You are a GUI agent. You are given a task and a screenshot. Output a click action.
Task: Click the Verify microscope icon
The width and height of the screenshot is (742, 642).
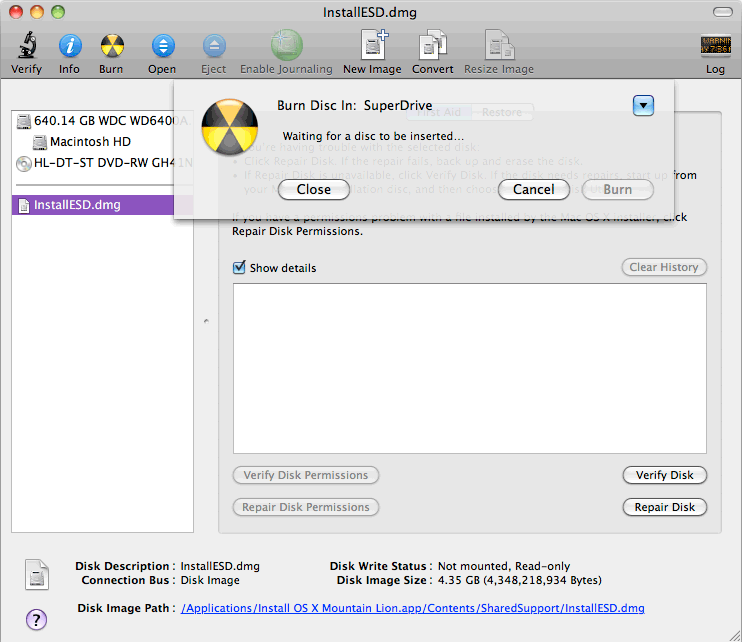coord(27,45)
